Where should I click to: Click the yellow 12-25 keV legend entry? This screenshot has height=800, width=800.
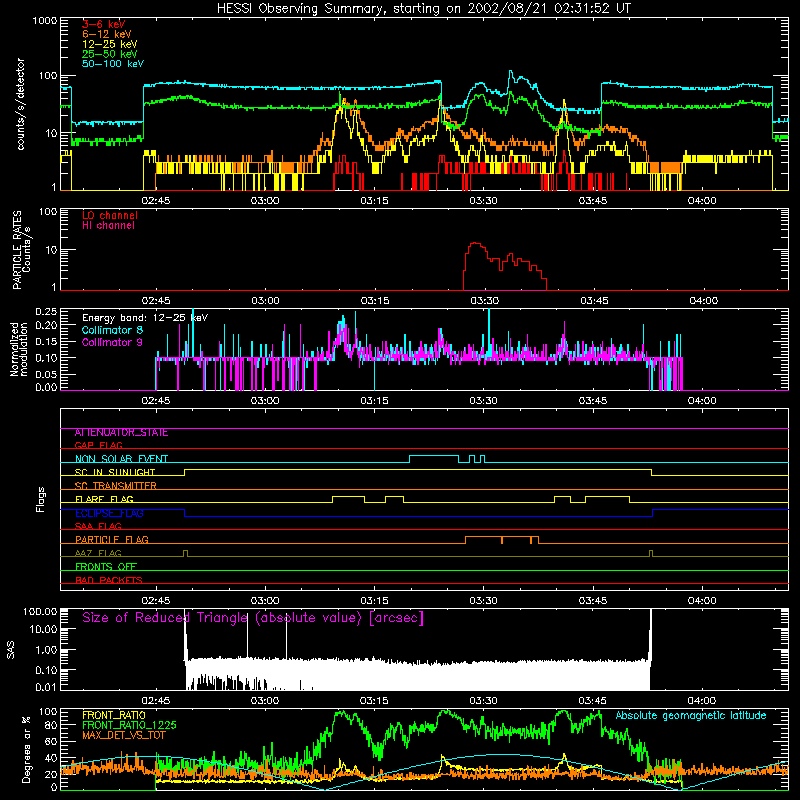click(x=110, y=44)
